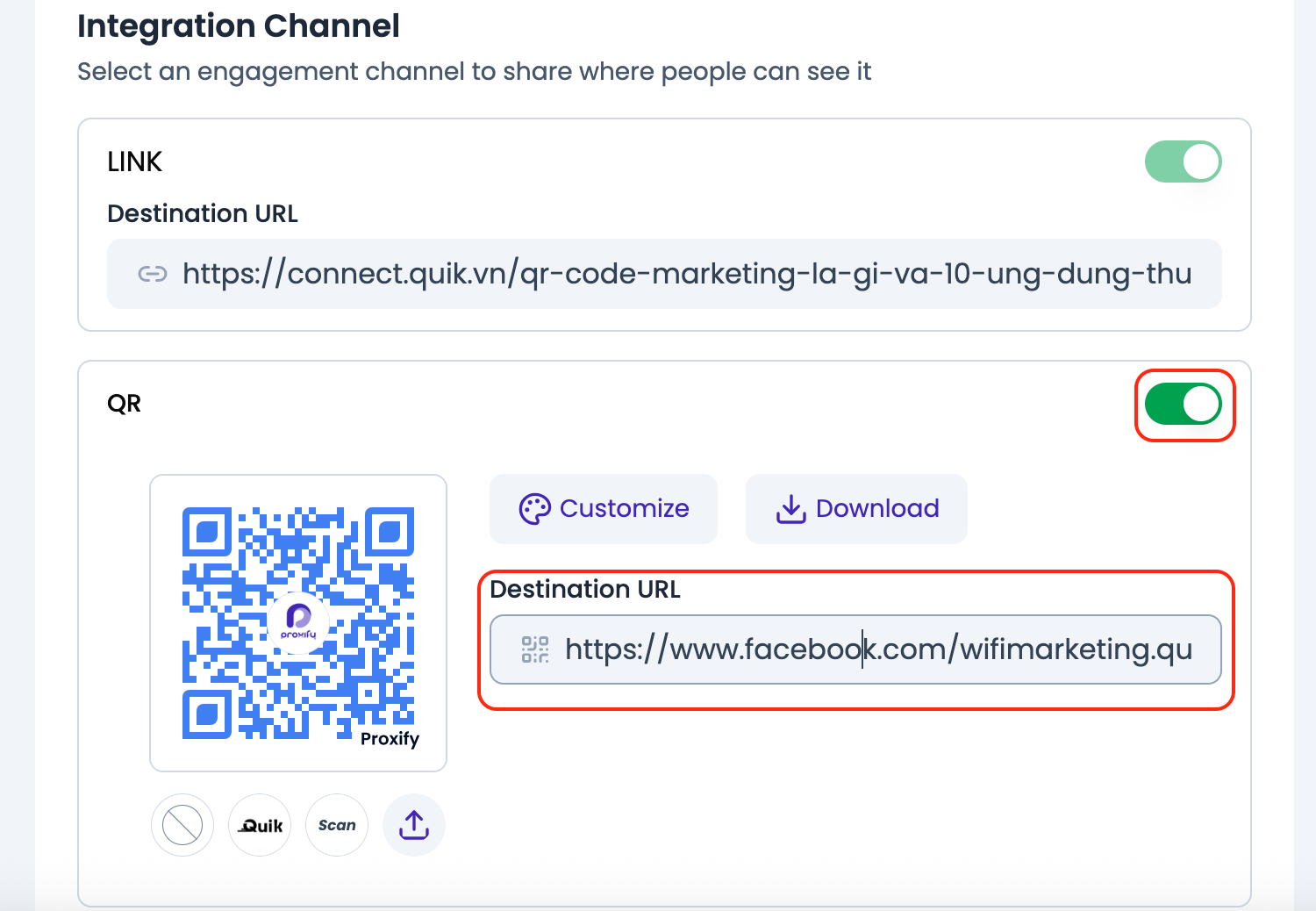Click the Proxify watermark text under the QR preview
This screenshot has height=911, width=1316.
(391, 739)
